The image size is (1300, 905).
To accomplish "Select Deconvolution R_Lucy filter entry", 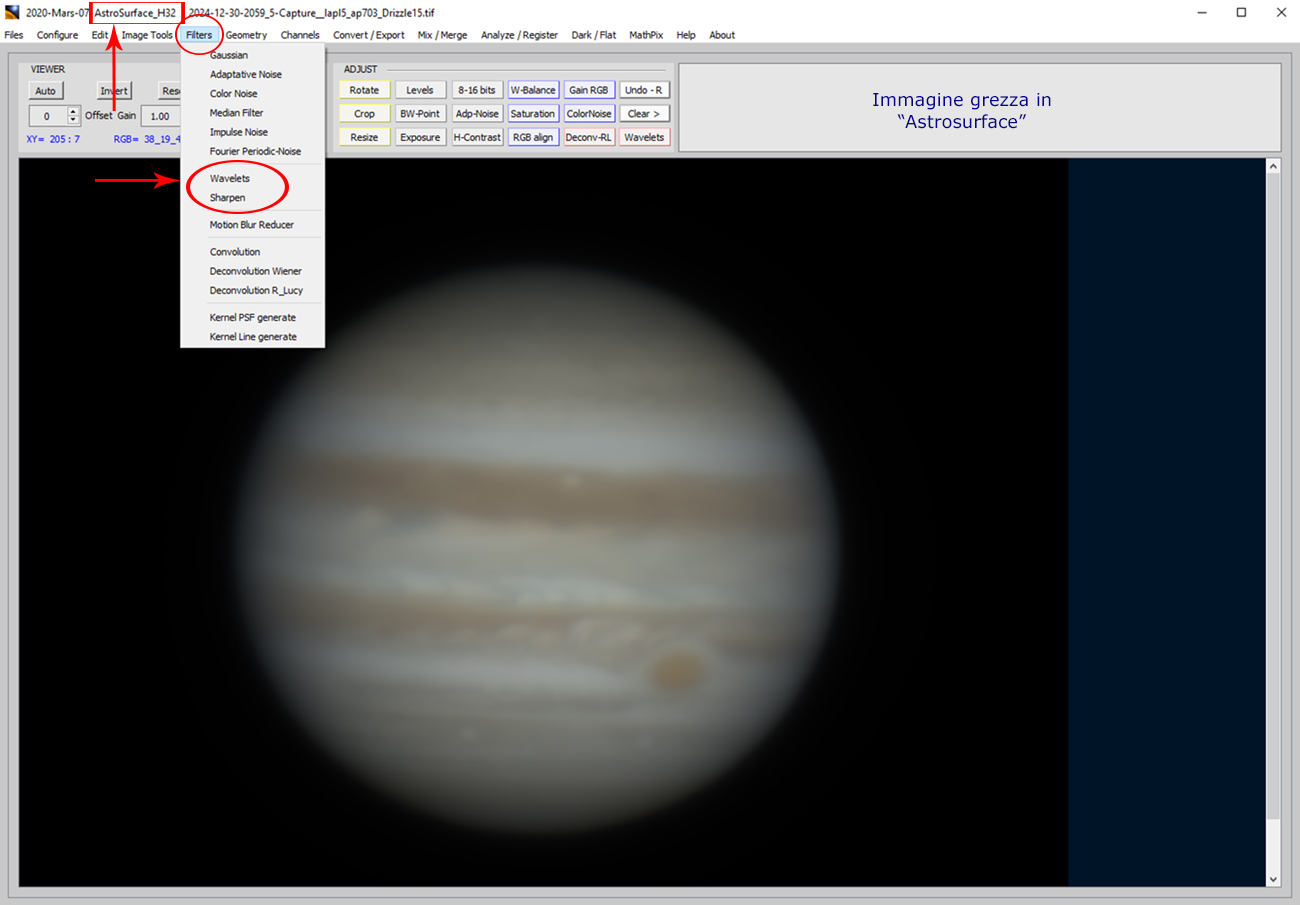I will coord(256,291).
